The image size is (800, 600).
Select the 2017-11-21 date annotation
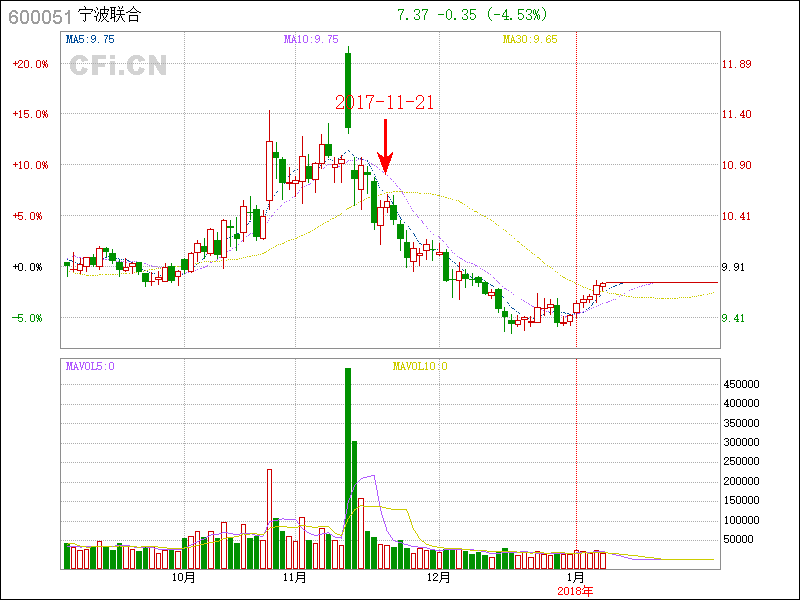[x=385, y=102]
